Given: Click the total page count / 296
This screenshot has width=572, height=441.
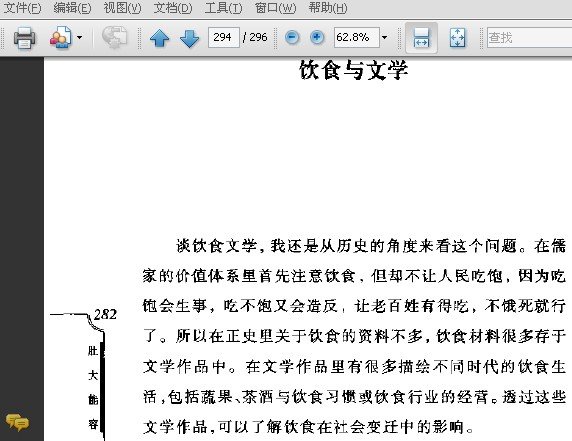Looking at the screenshot, I should click(x=255, y=37).
